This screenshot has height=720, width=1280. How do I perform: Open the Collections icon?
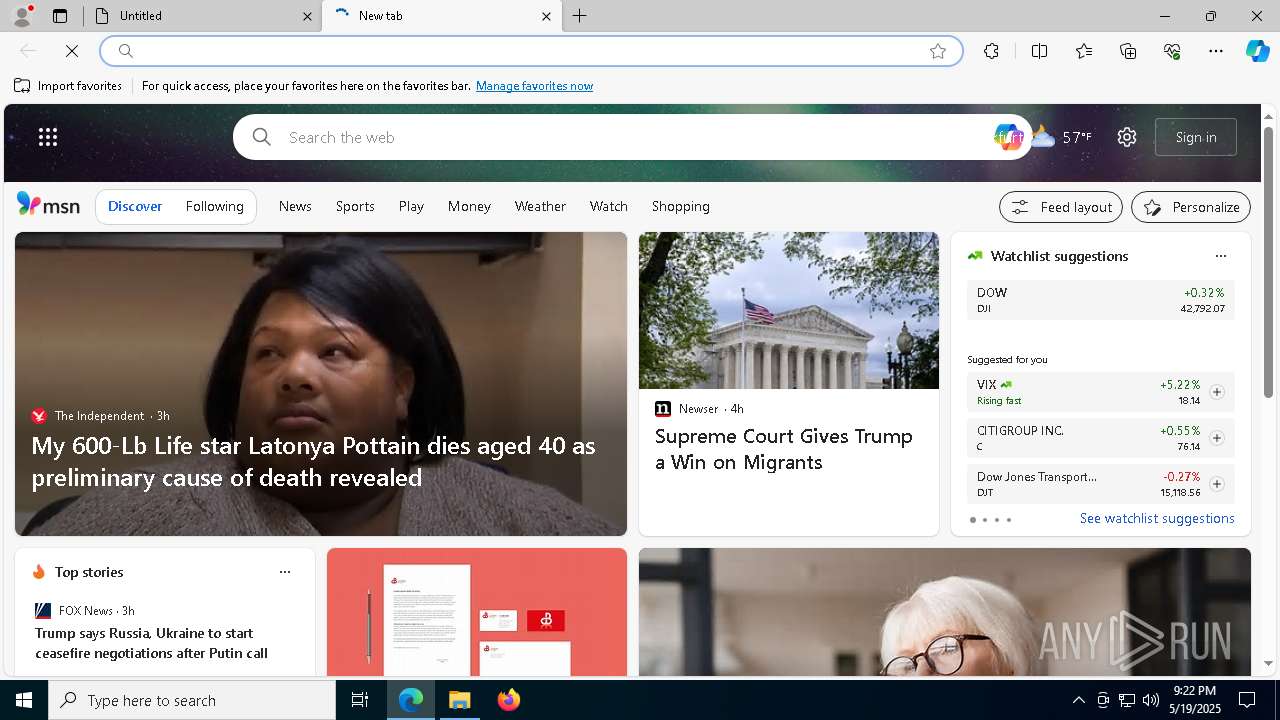(1128, 51)
